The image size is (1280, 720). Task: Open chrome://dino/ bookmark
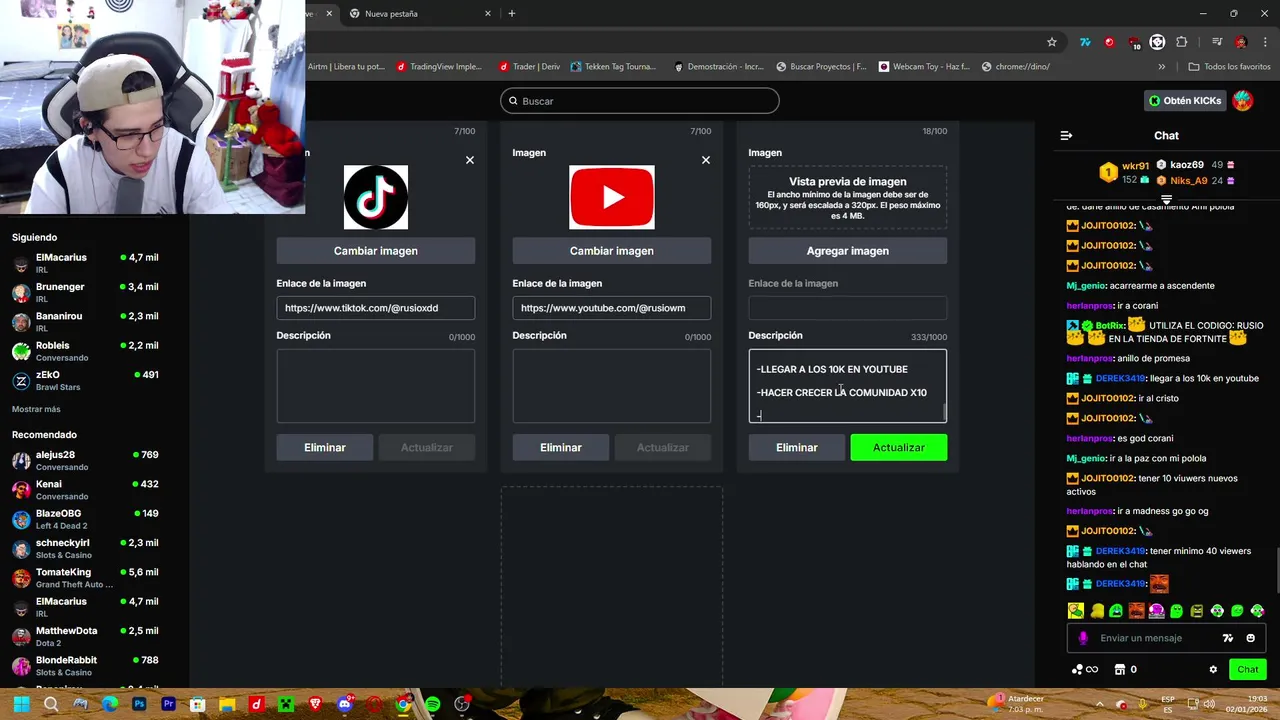[1016, 67]
